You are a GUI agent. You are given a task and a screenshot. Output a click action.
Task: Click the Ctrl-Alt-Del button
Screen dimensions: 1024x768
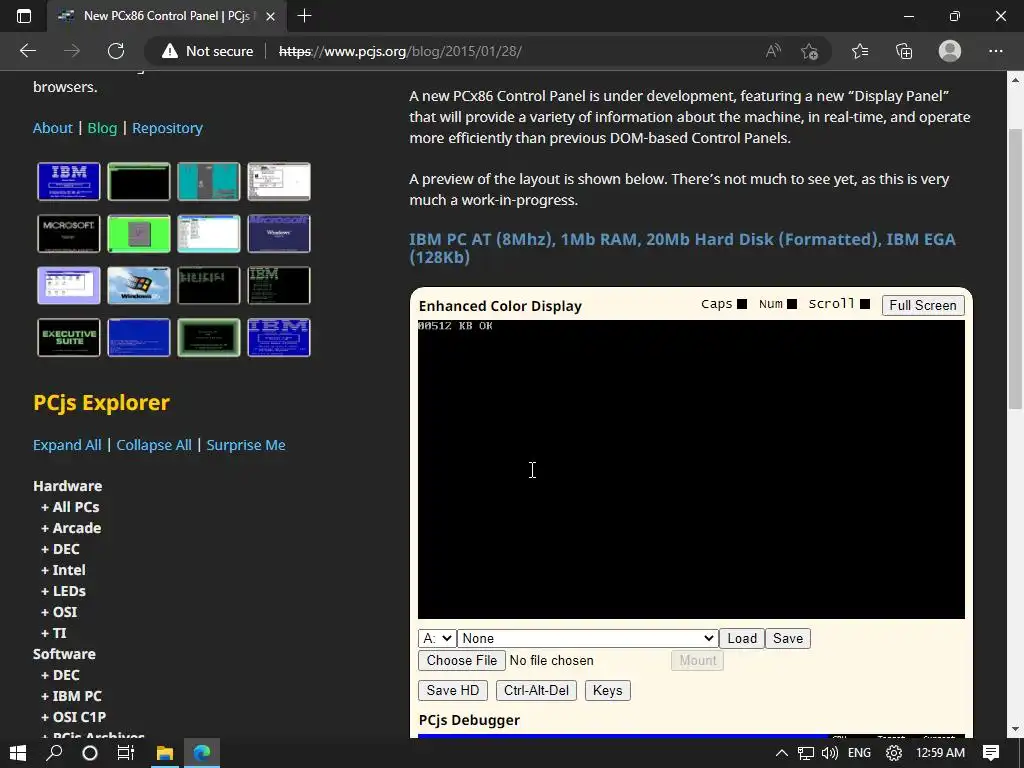coord(536,690)
